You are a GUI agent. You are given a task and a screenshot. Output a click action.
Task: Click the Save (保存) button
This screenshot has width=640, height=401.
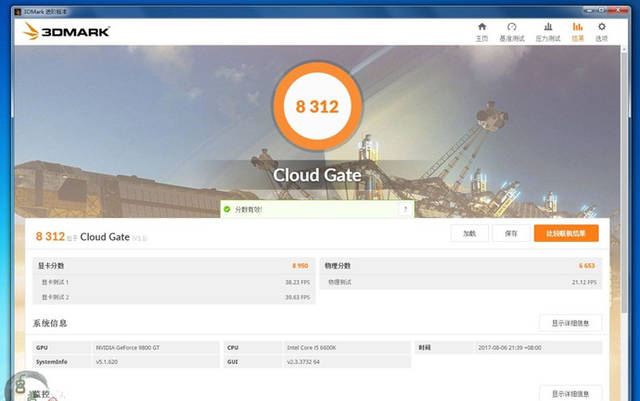tap(511, 233)
